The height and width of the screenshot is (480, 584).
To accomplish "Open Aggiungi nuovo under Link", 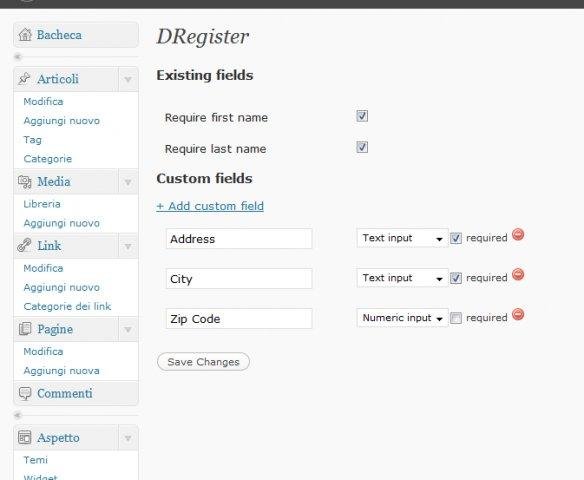I will click(x=61, y=287).
